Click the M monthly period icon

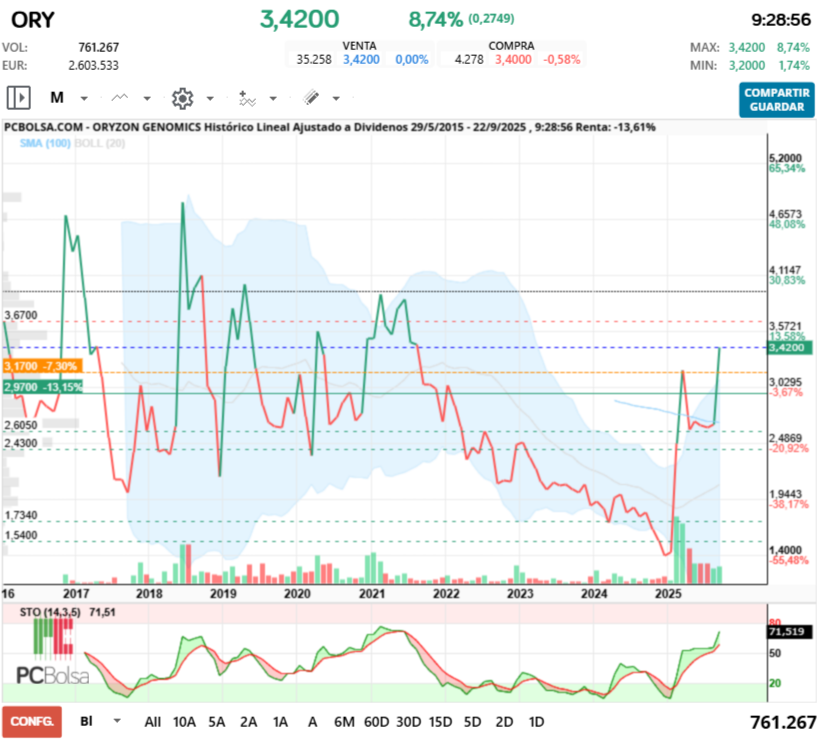pyautogui.click(x=57, y=98)
